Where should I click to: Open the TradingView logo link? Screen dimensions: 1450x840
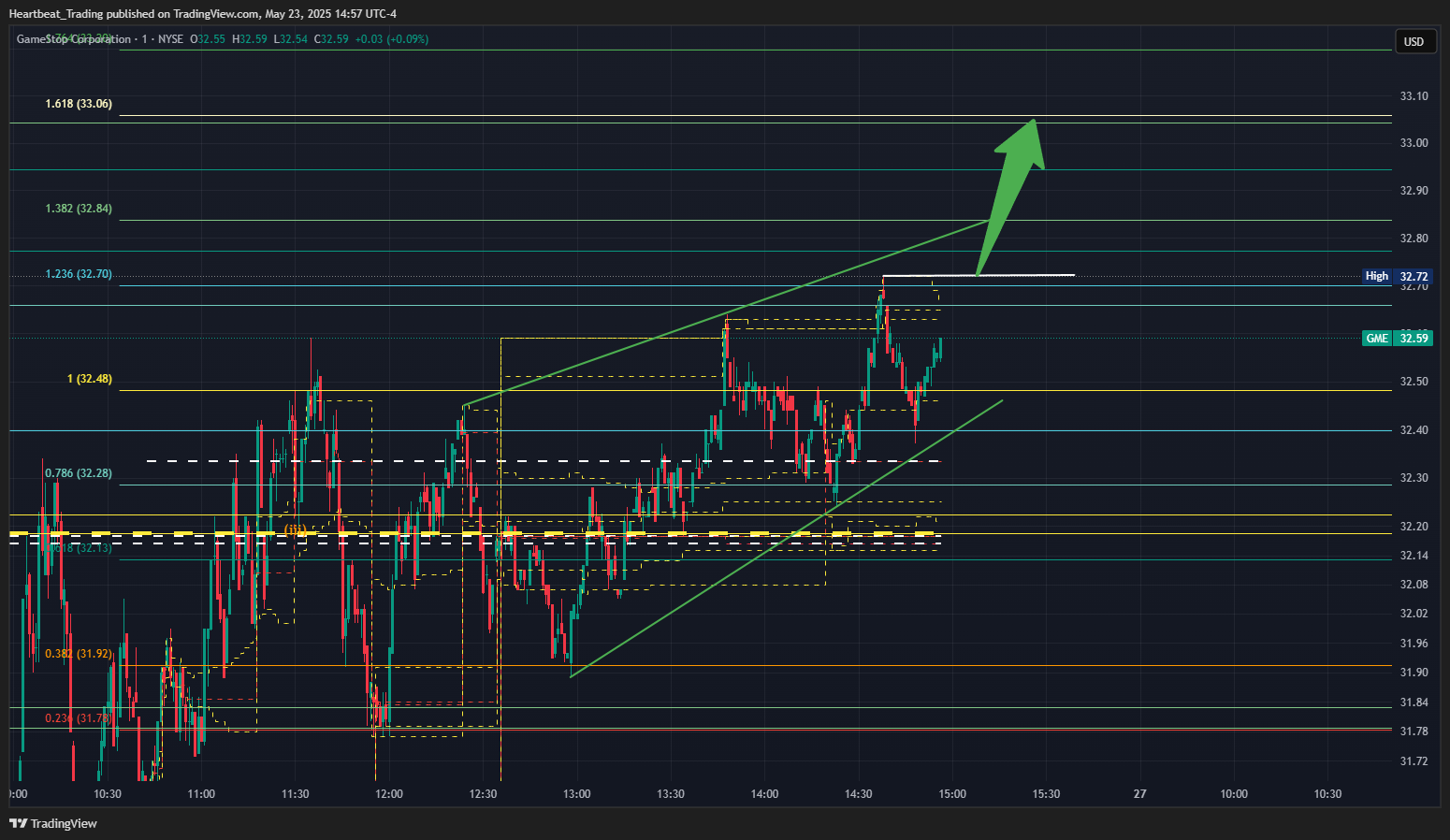click(x=53, y=823)
